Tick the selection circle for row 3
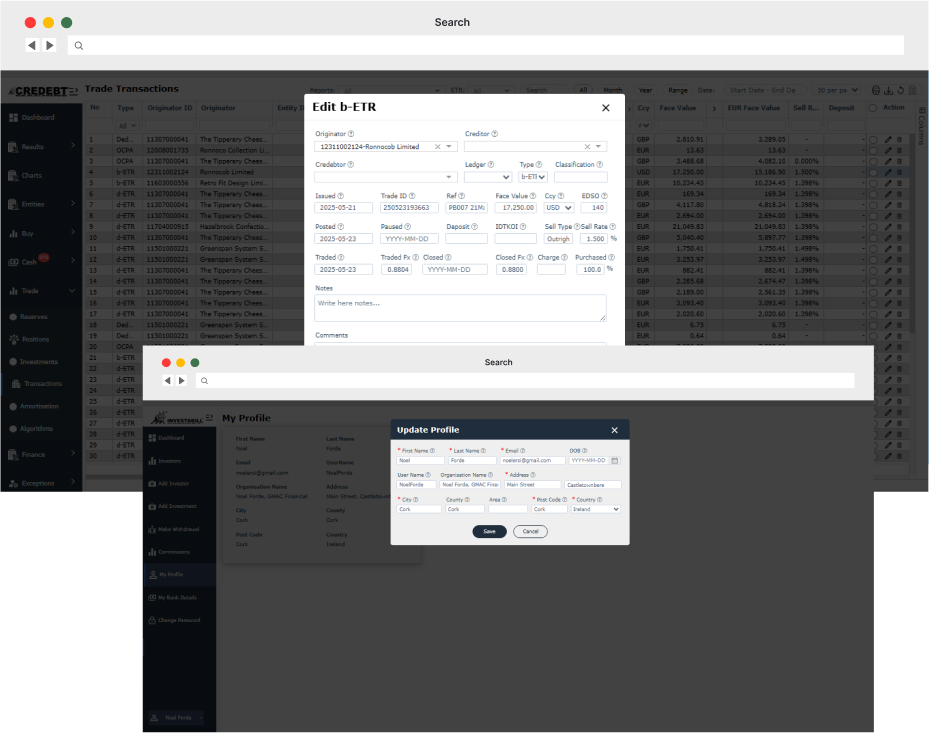The width and height of the screenshot is (929, 733). tap(875, 161)
